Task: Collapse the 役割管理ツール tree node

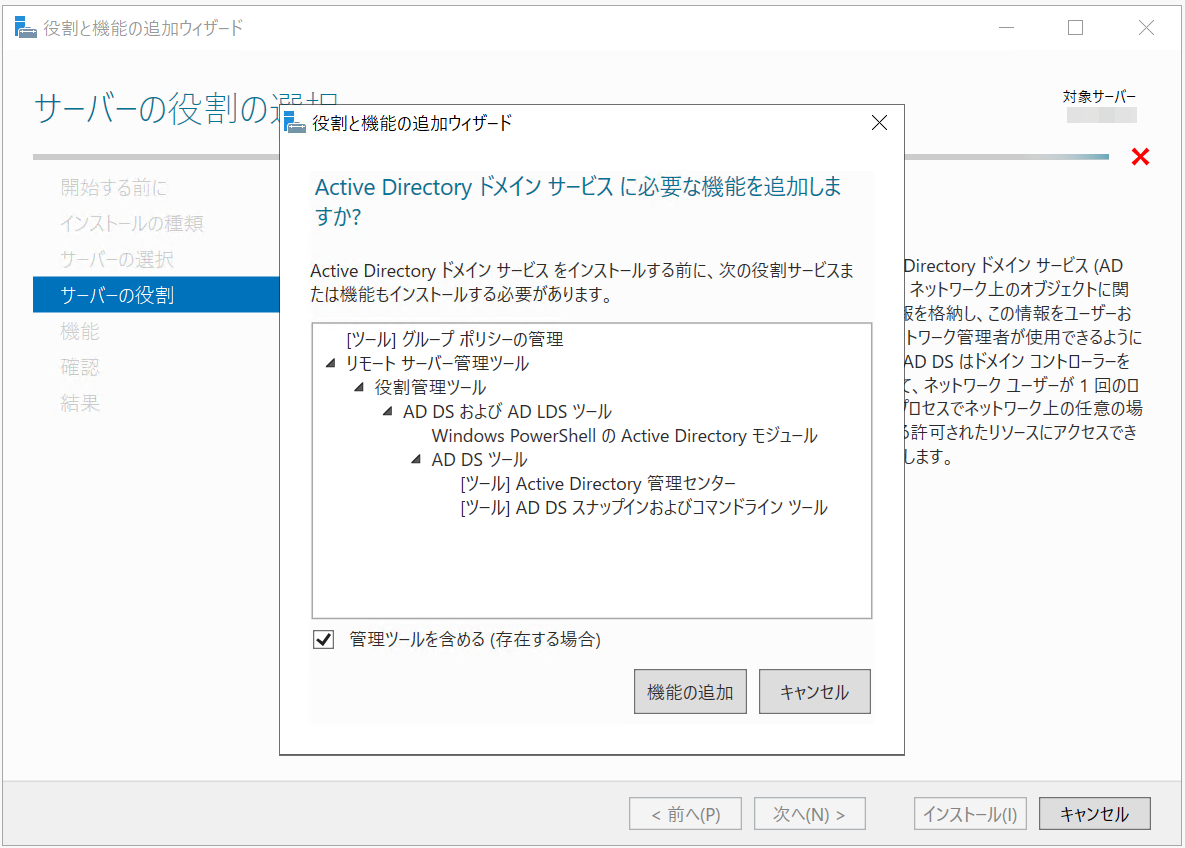Action: click(x=359, y=388)
